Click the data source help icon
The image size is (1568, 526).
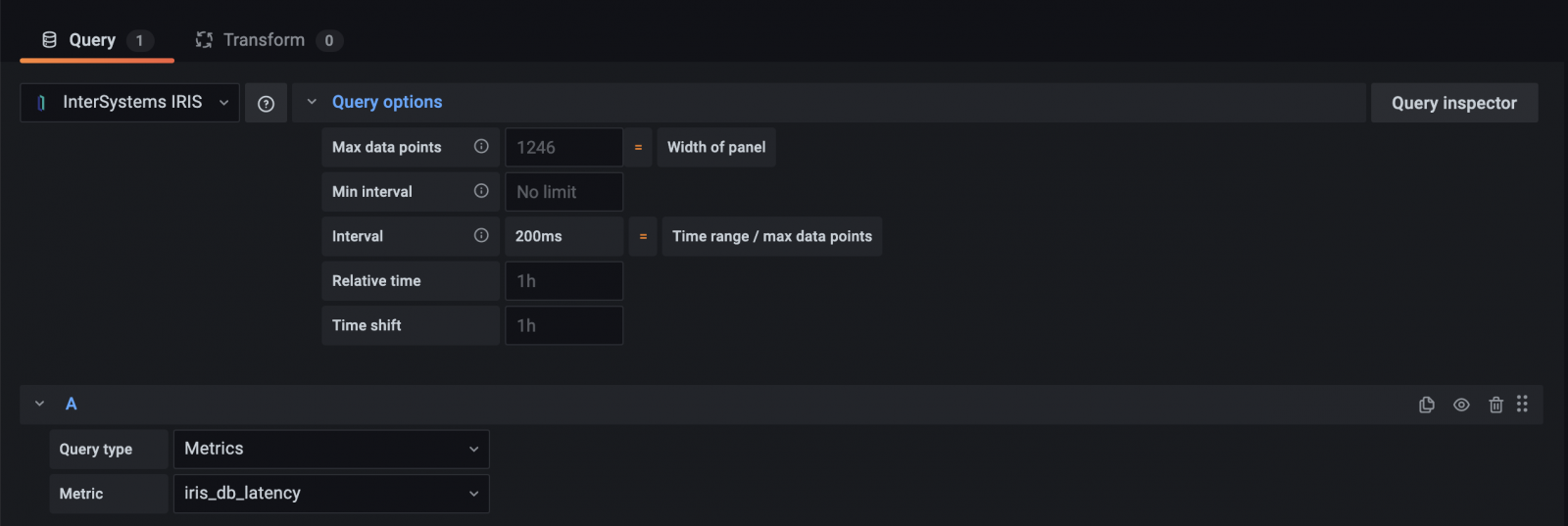pyautogui.click(x=266, y=104)
